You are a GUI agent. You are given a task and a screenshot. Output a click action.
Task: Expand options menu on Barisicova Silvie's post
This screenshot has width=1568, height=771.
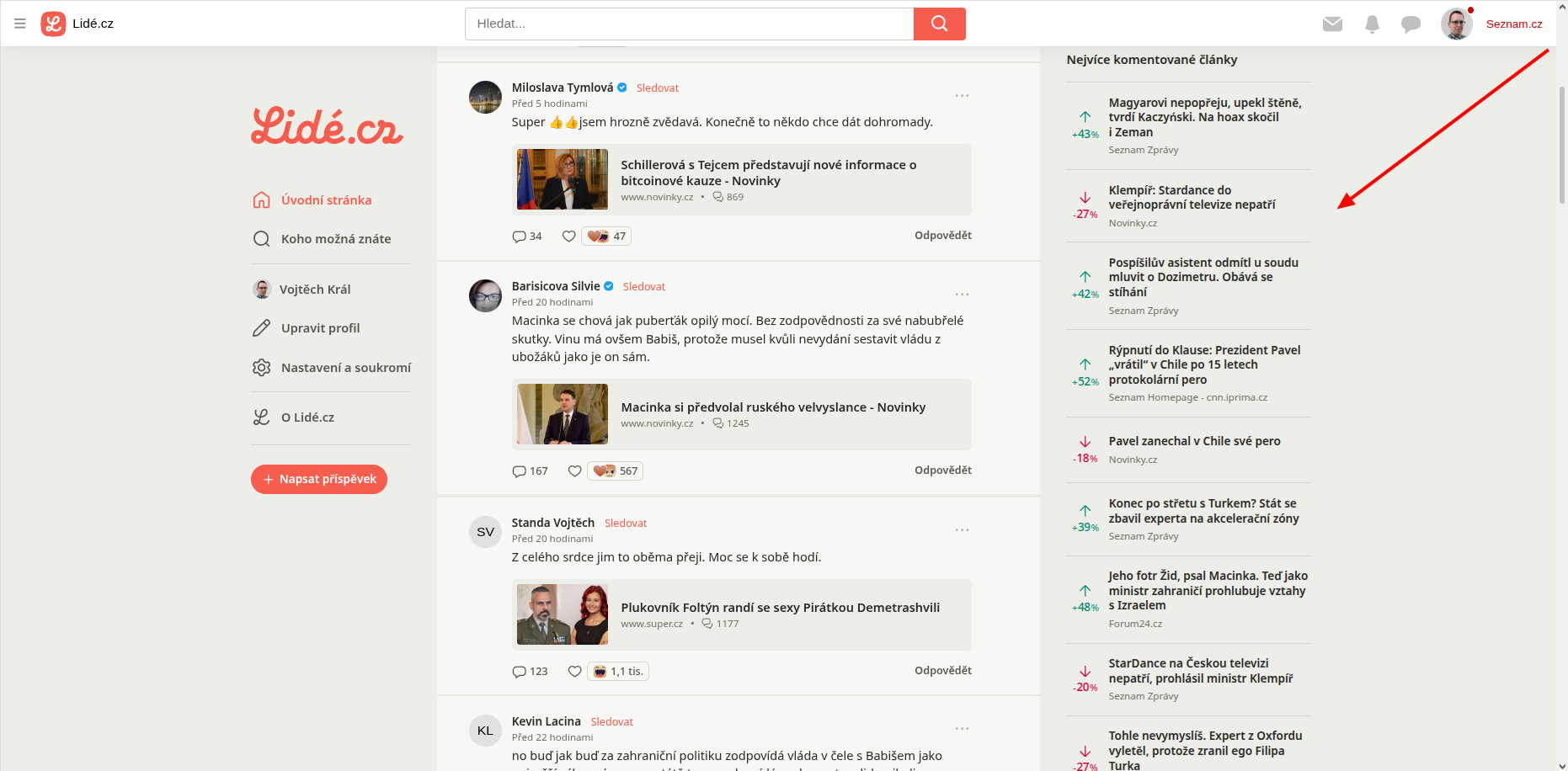pos(962,295)
